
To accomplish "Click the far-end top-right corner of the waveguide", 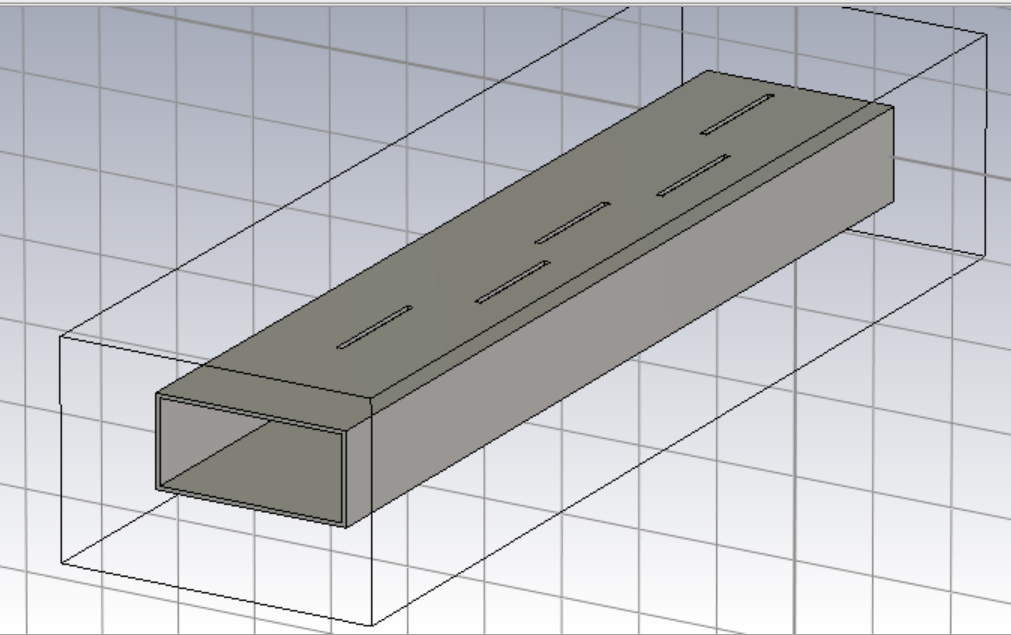I will click(x=892, y=105).
